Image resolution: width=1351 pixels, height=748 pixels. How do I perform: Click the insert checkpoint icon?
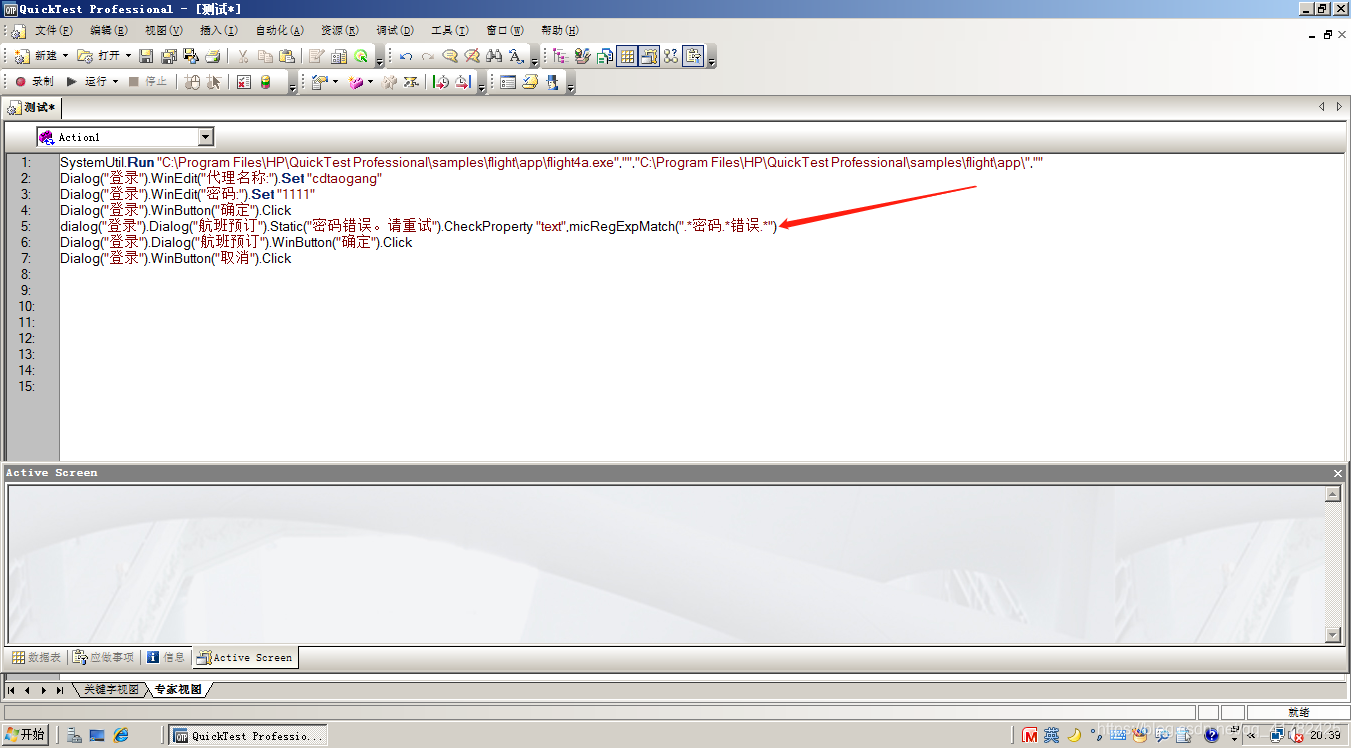(319, 81)
